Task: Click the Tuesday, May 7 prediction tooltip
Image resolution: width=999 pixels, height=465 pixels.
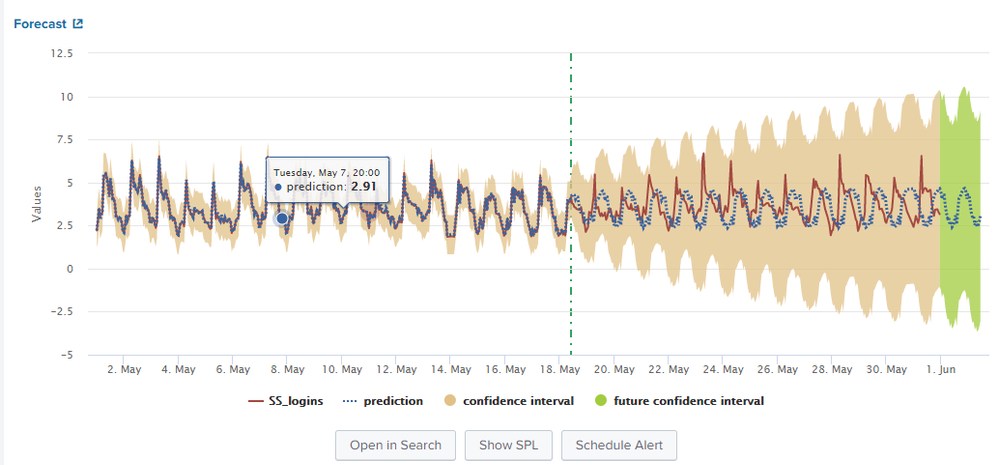Action: 327,179
